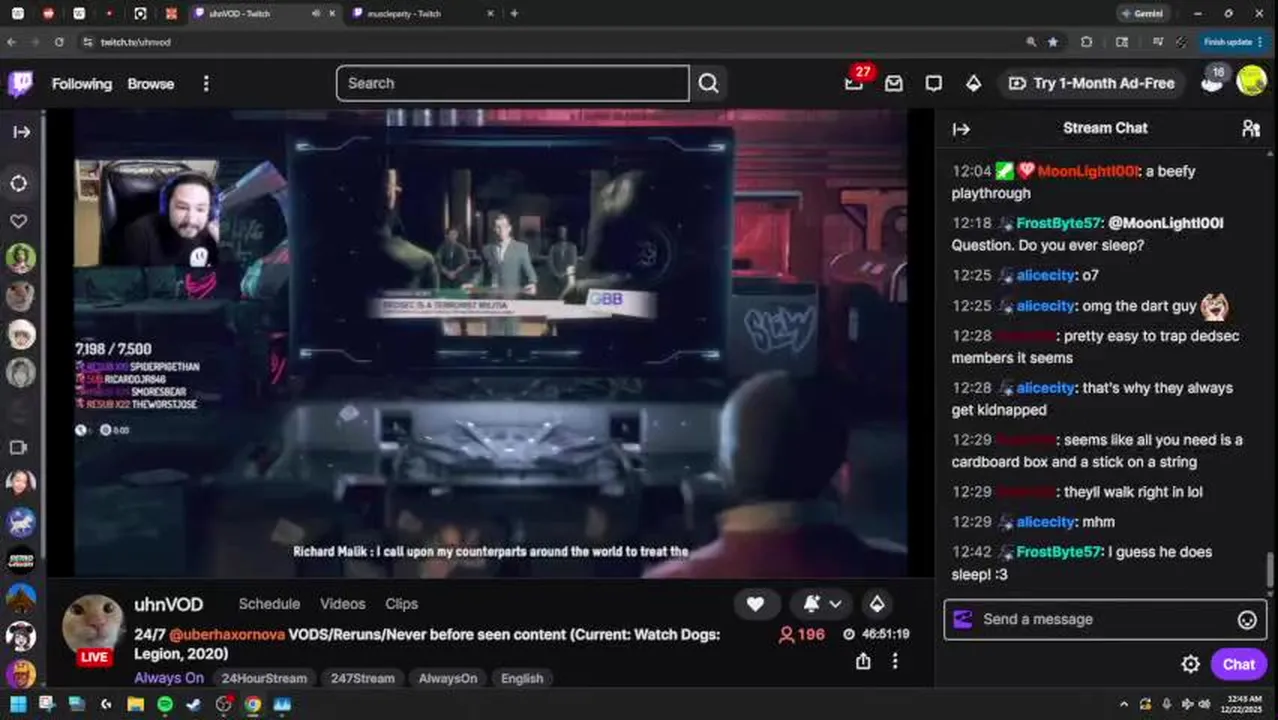Open Steam from the taskbar

(x=194, y=704)
